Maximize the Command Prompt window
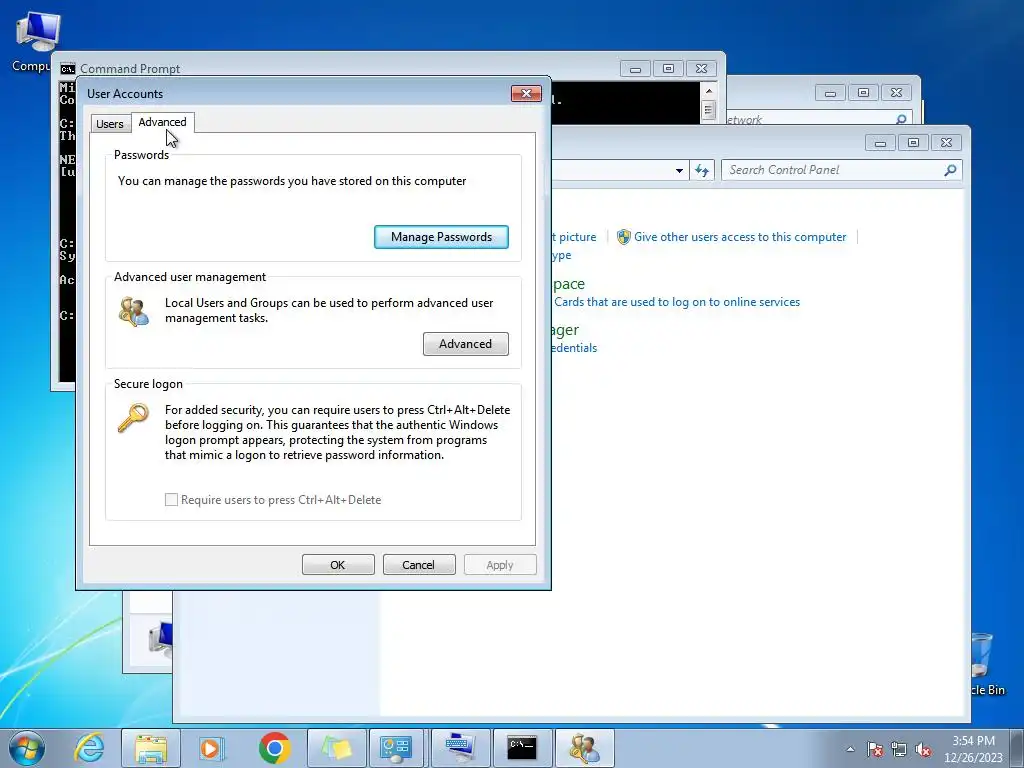This screenshot has height=768, width=1024. [668, 69]
